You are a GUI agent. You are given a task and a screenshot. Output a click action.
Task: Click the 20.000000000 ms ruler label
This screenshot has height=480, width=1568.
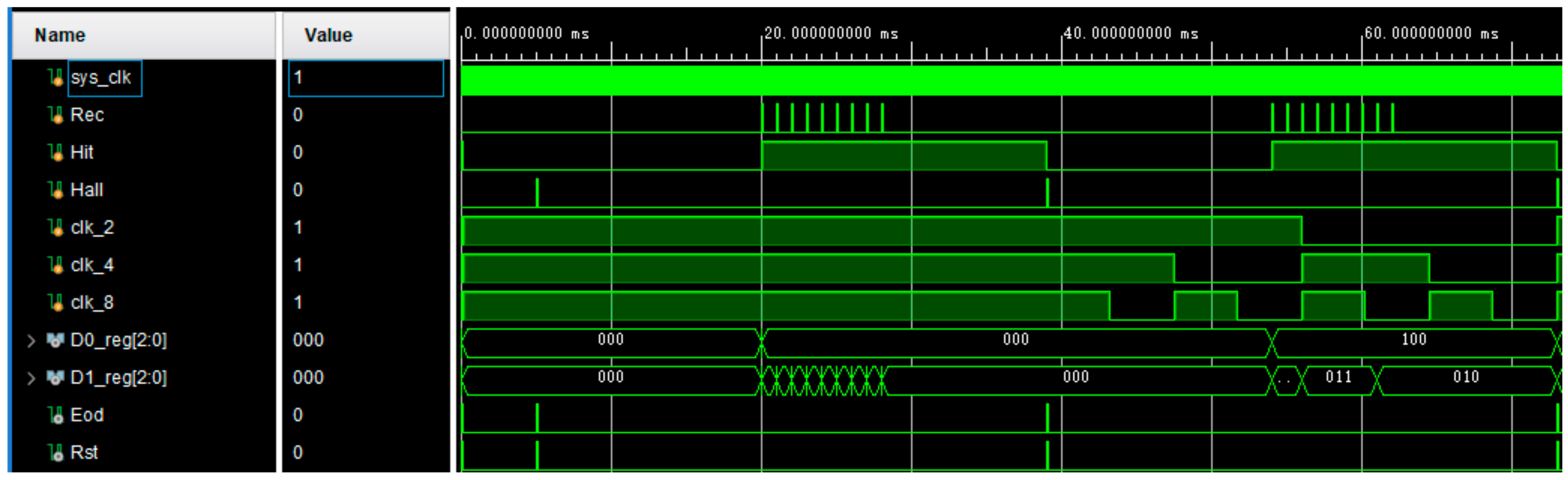pyautogui.click(x=832, y=34)
